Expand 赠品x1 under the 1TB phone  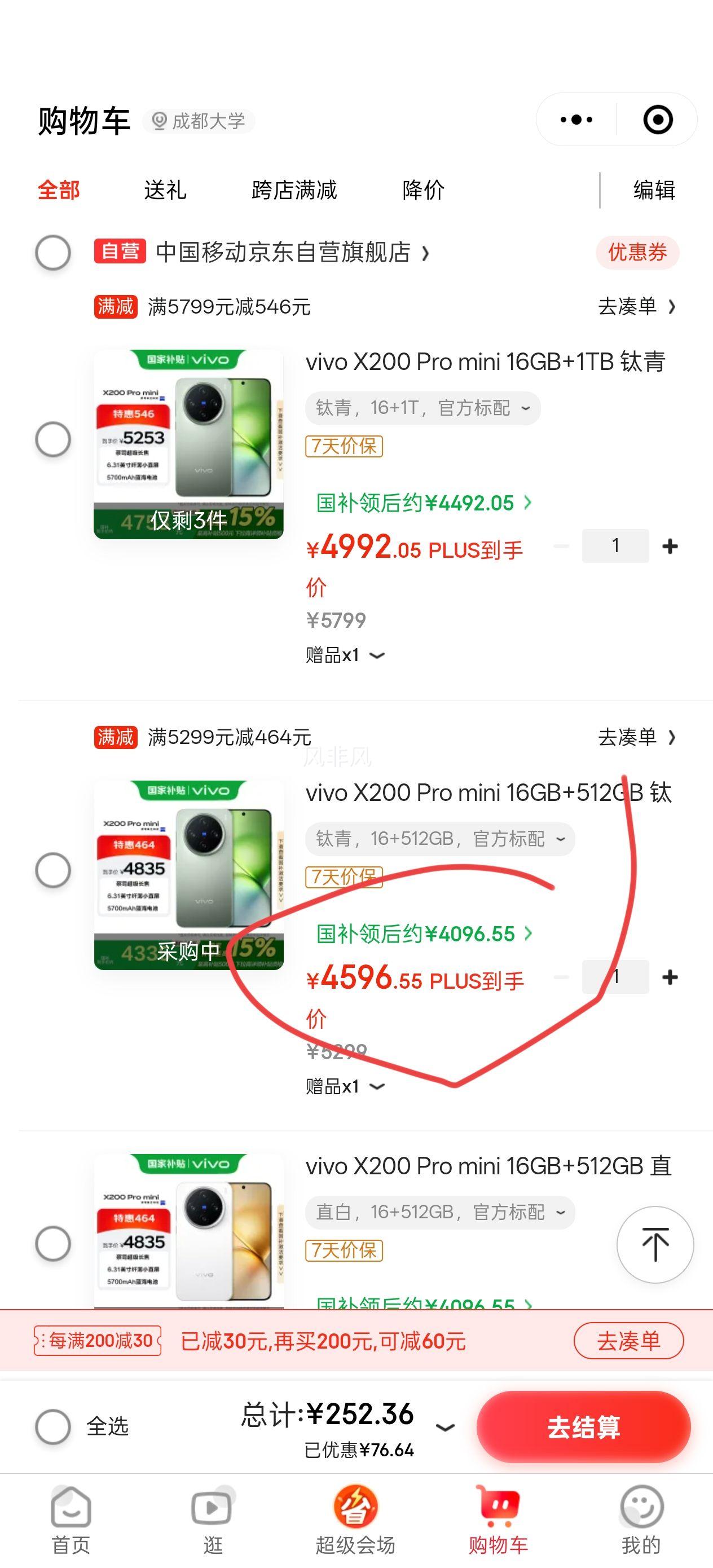coord(345,655)
